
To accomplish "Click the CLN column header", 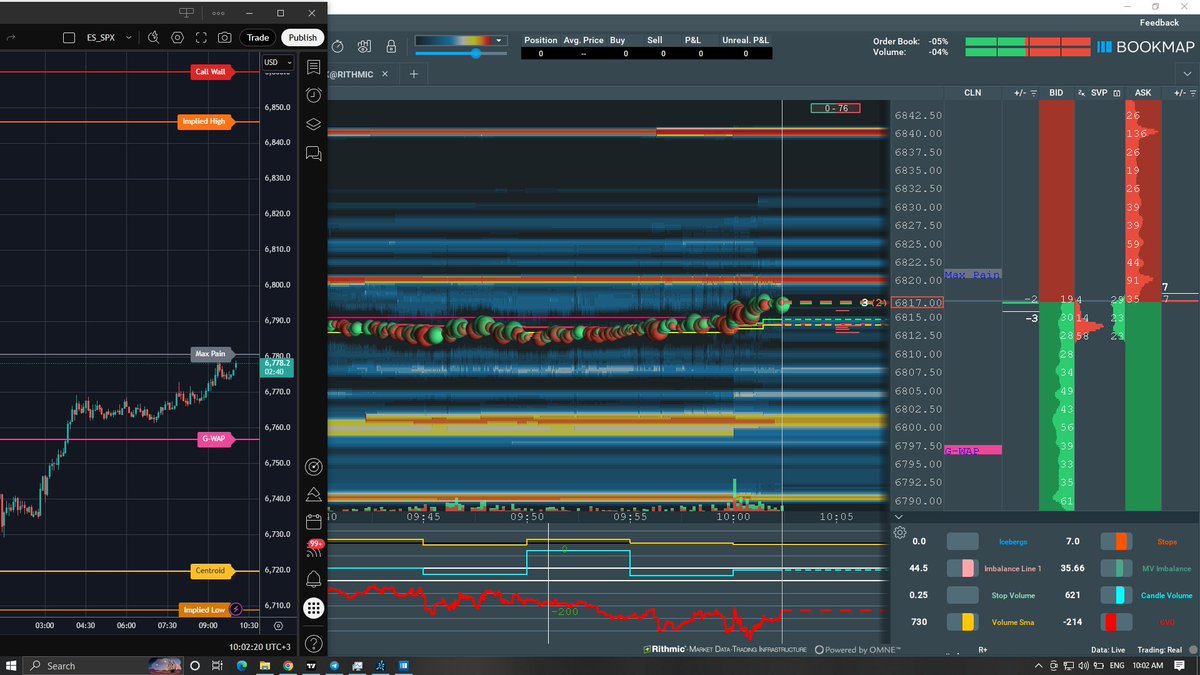I will 972,92.
